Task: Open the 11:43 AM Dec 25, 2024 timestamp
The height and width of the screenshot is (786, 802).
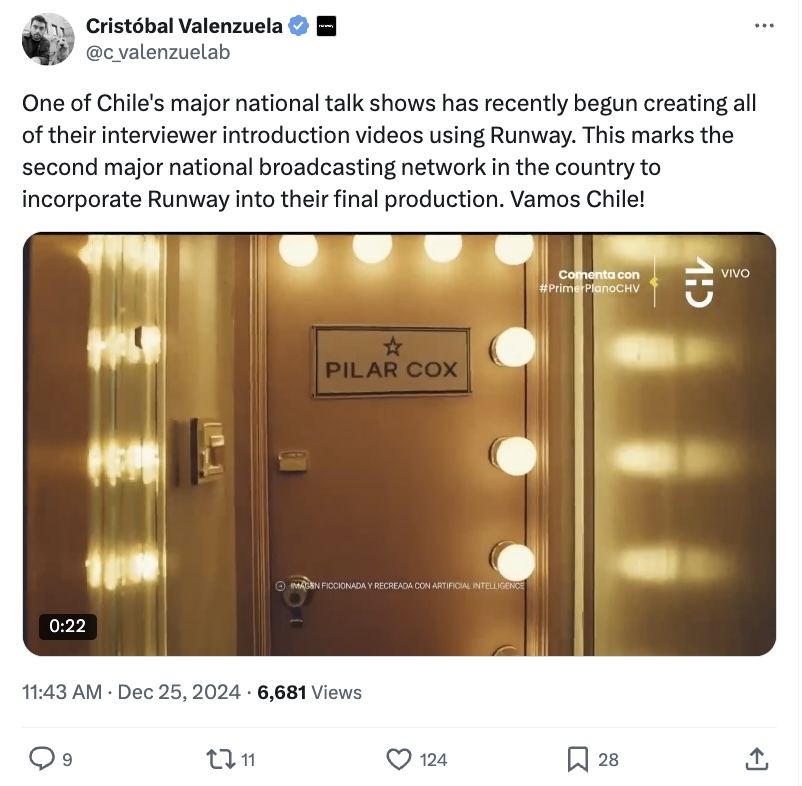Action: click(131, 692)
